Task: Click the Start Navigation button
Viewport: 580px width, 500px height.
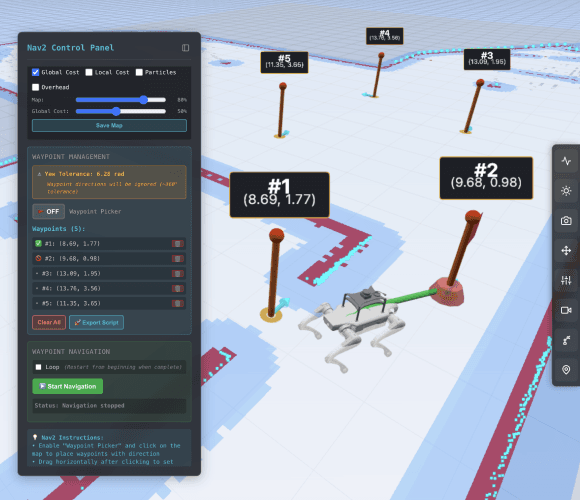Action: tap(68, 386)
